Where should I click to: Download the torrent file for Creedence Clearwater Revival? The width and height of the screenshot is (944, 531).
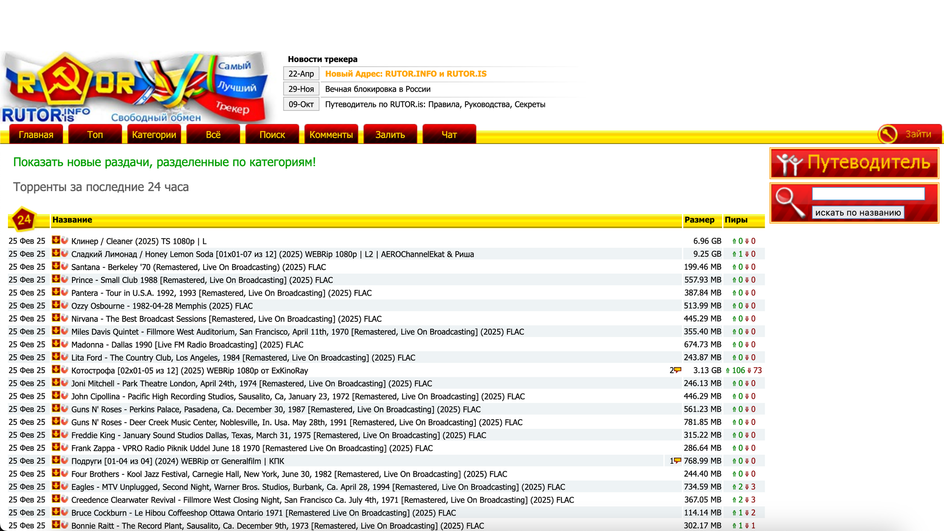[x=56, y=499]
